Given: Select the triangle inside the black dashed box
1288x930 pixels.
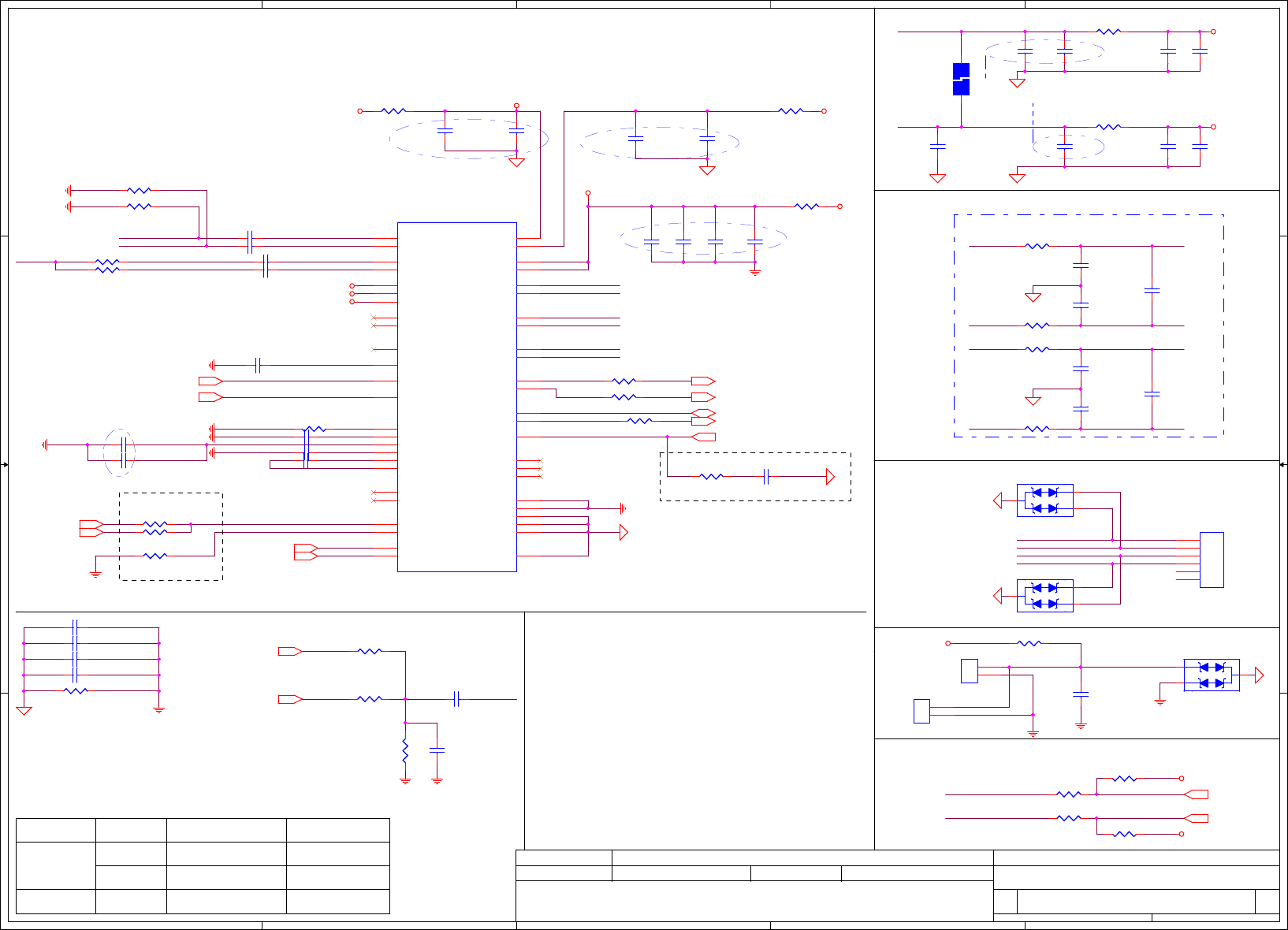Looking at the screenshot, I should [x=830, y=477].
